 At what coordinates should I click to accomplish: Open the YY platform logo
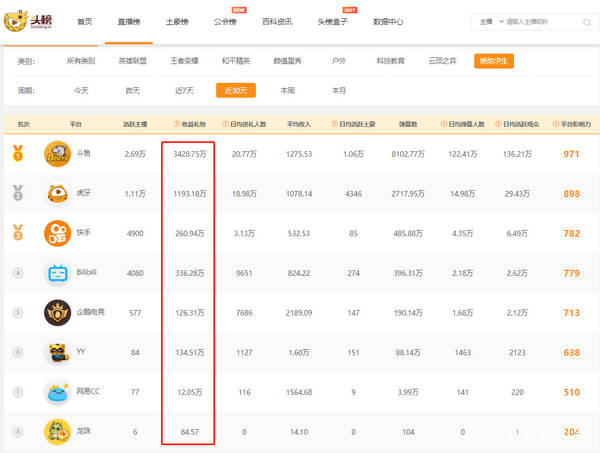pyautogui.click(x=57, y=352)
